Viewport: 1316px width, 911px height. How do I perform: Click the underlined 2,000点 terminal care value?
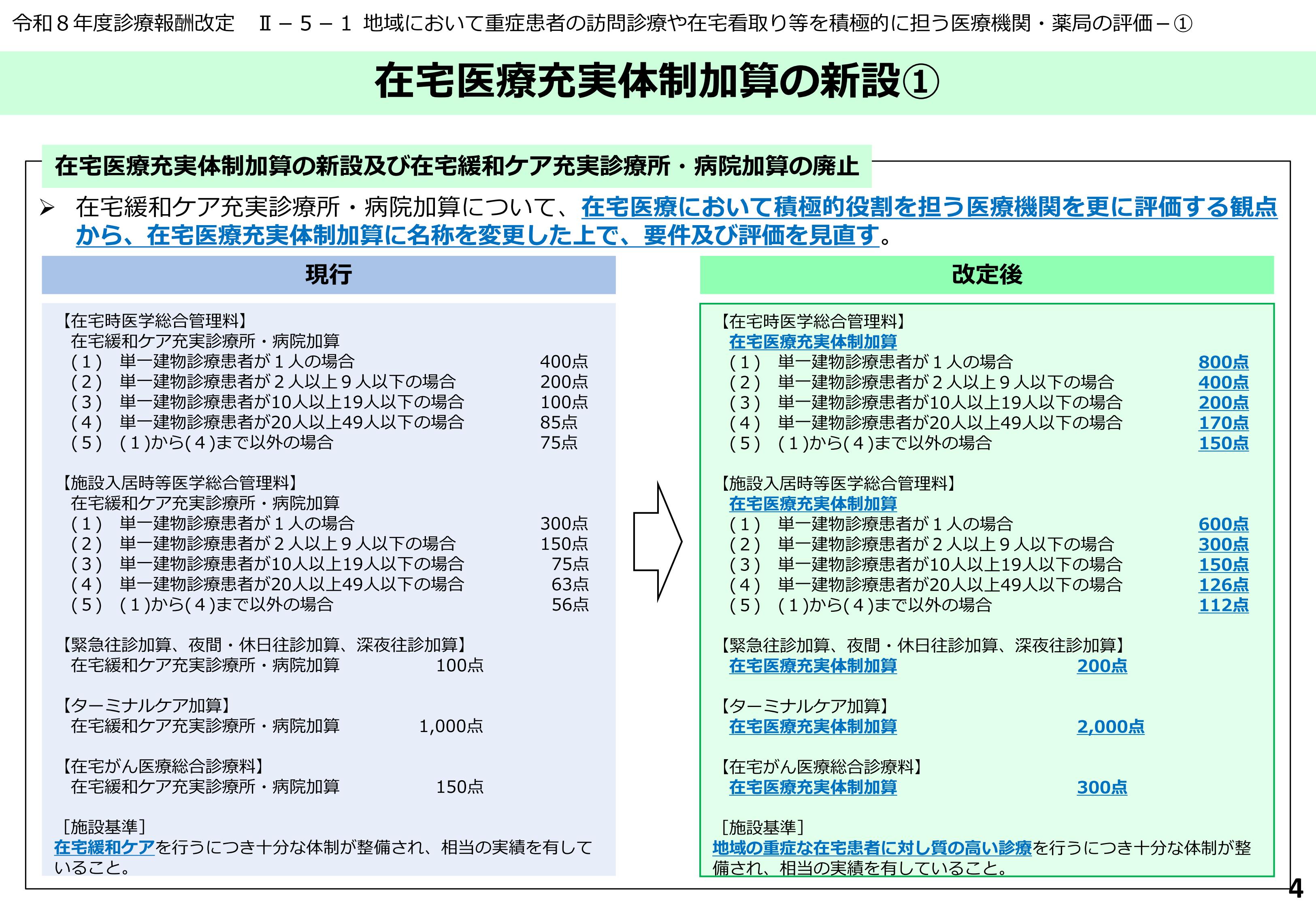click(x=1110, y=727)
